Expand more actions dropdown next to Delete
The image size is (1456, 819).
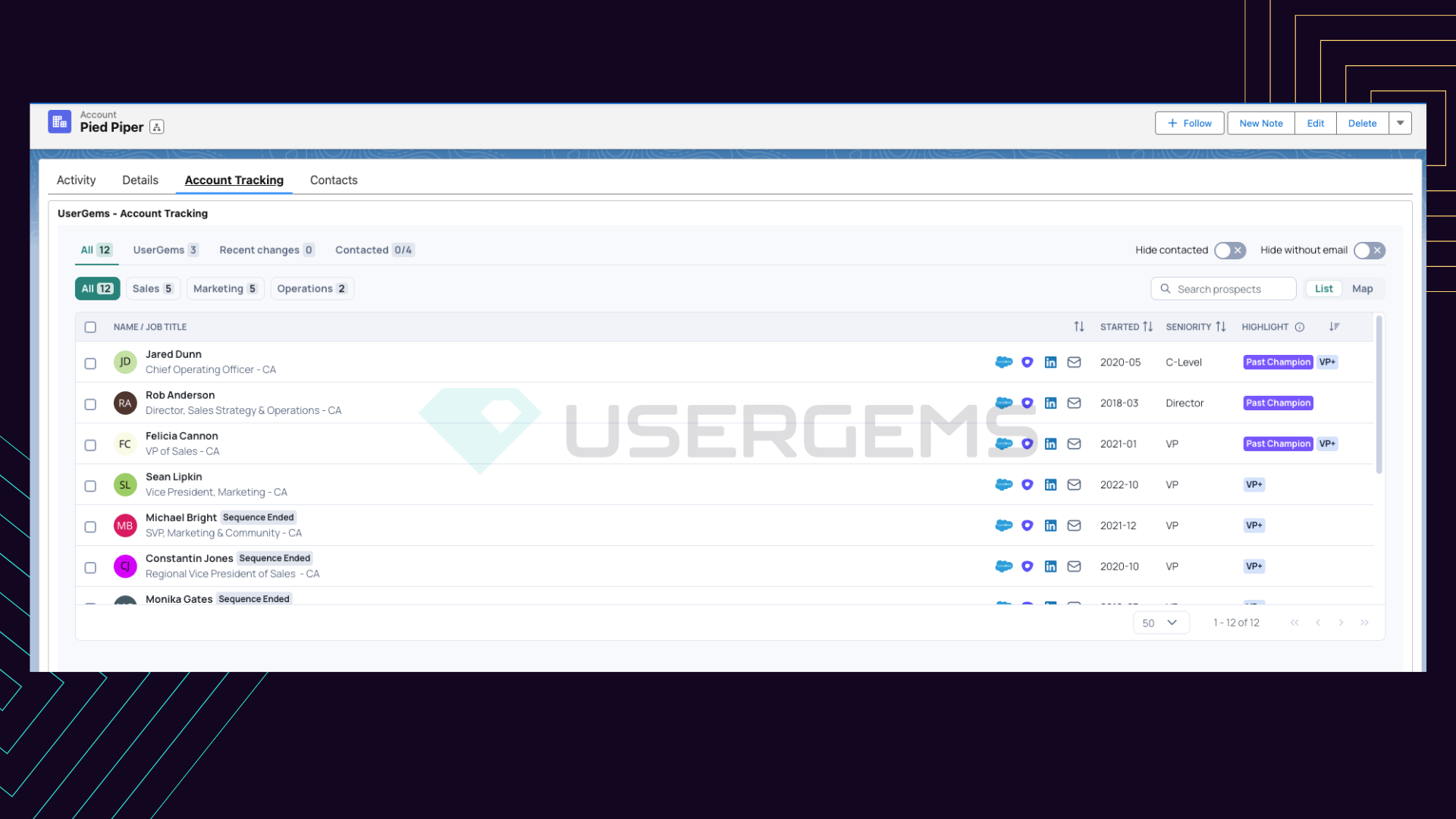coord(1400,123)
